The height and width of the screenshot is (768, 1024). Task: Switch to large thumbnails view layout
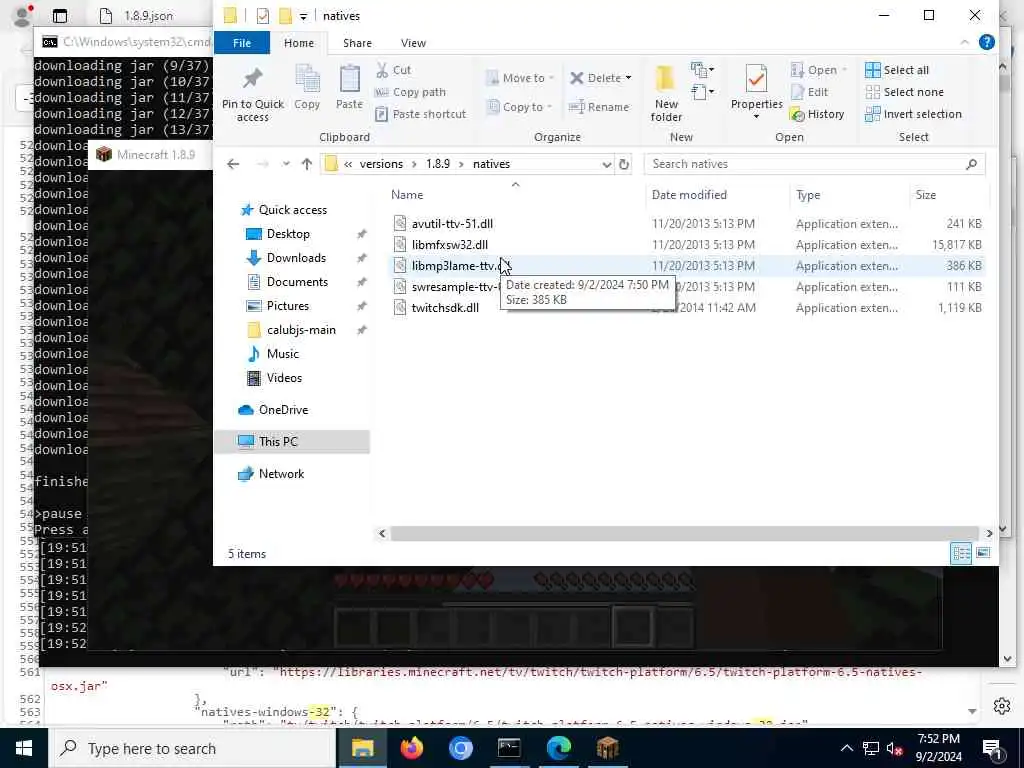pos(983,554)
